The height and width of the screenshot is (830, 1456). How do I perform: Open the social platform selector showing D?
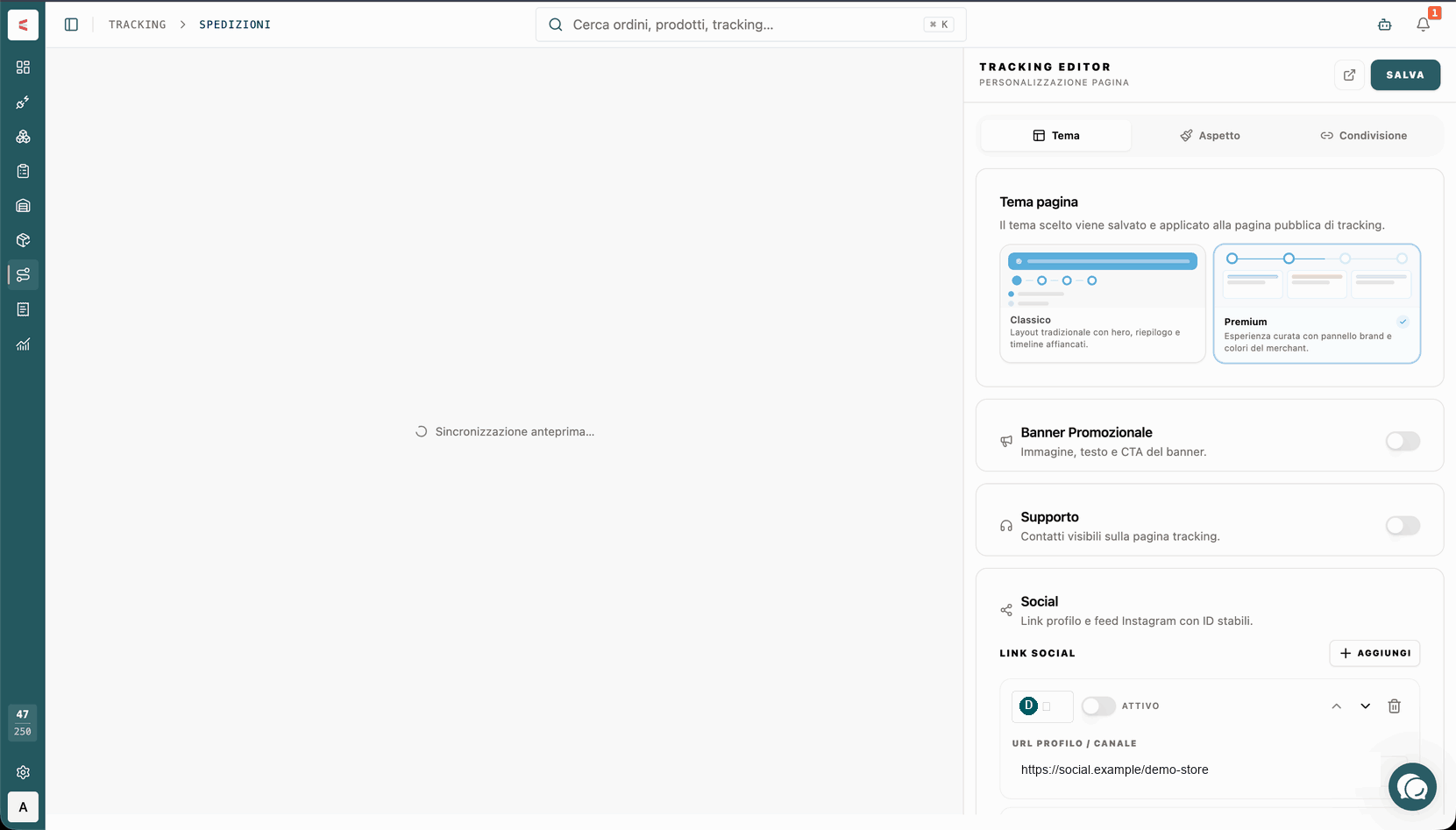coord(1042,706)
